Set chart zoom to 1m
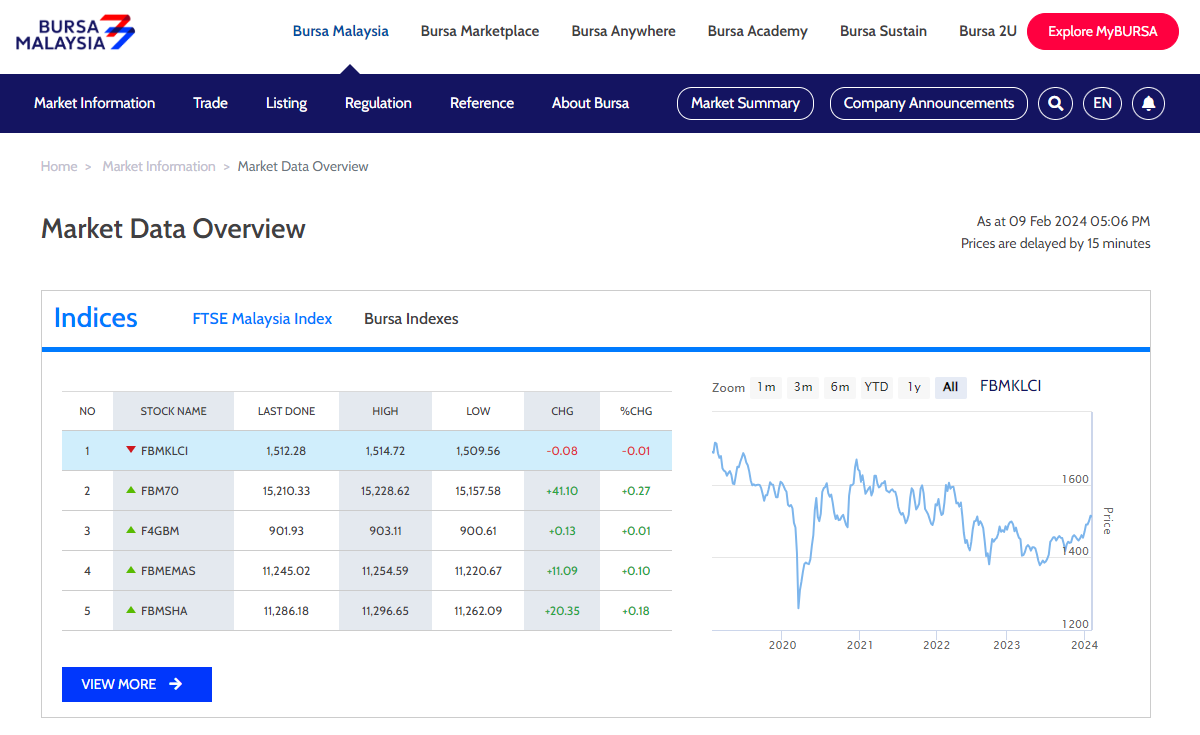 click(x=766, y=387)
